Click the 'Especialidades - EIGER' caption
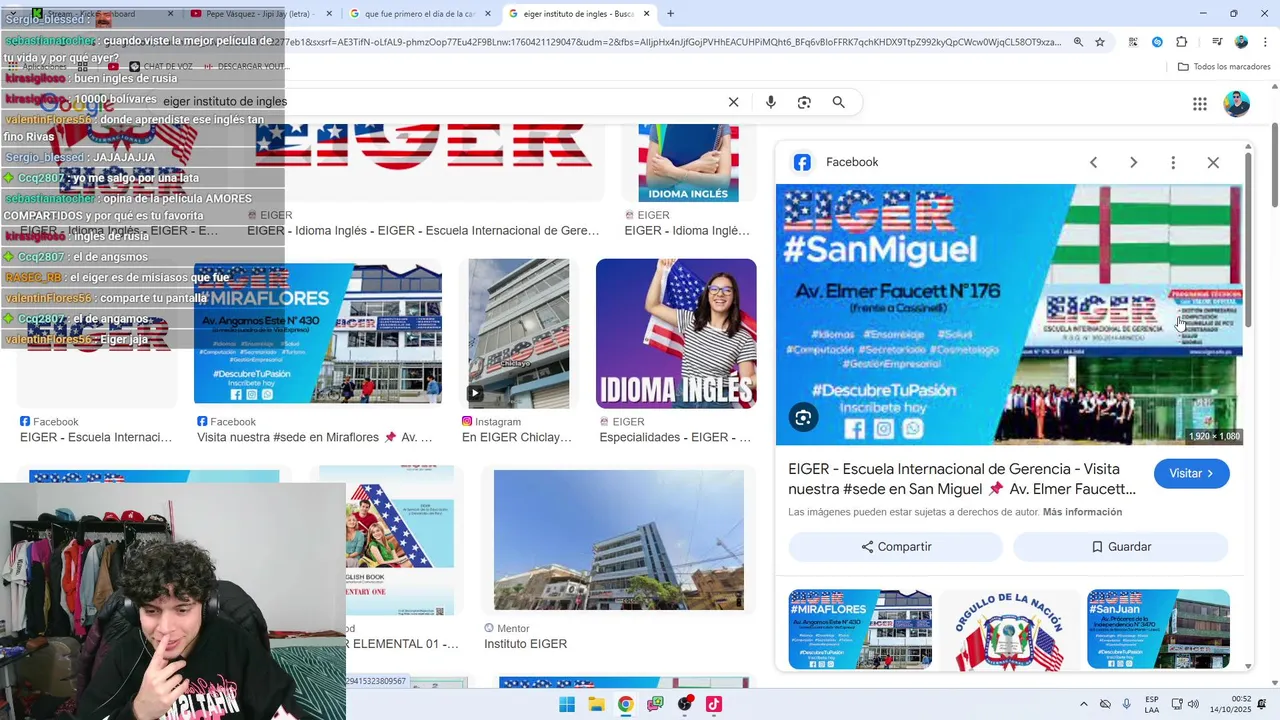The width and height of the screenshot is (1280, 720). pyautogui.click(x=675, y=437)
